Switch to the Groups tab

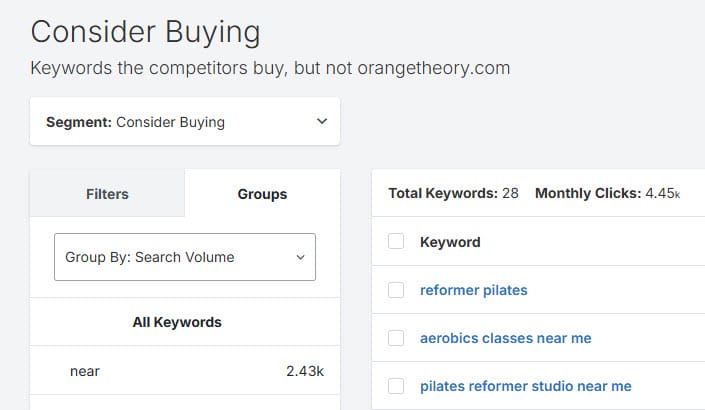point(262,194)
